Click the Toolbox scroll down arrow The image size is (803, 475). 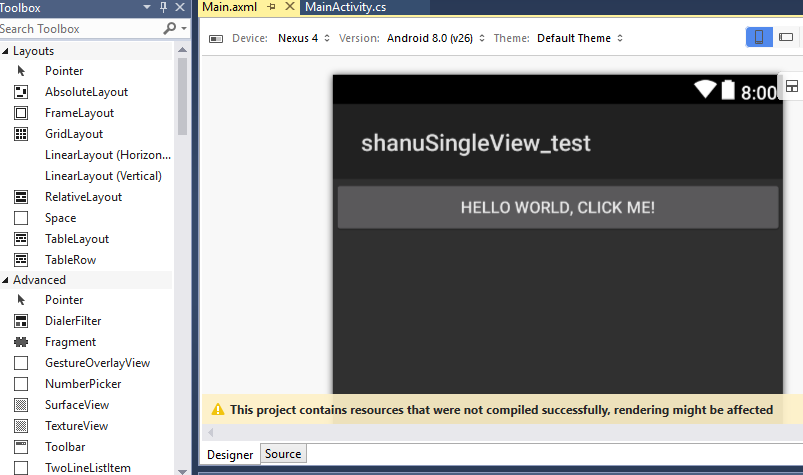point(182,471)
